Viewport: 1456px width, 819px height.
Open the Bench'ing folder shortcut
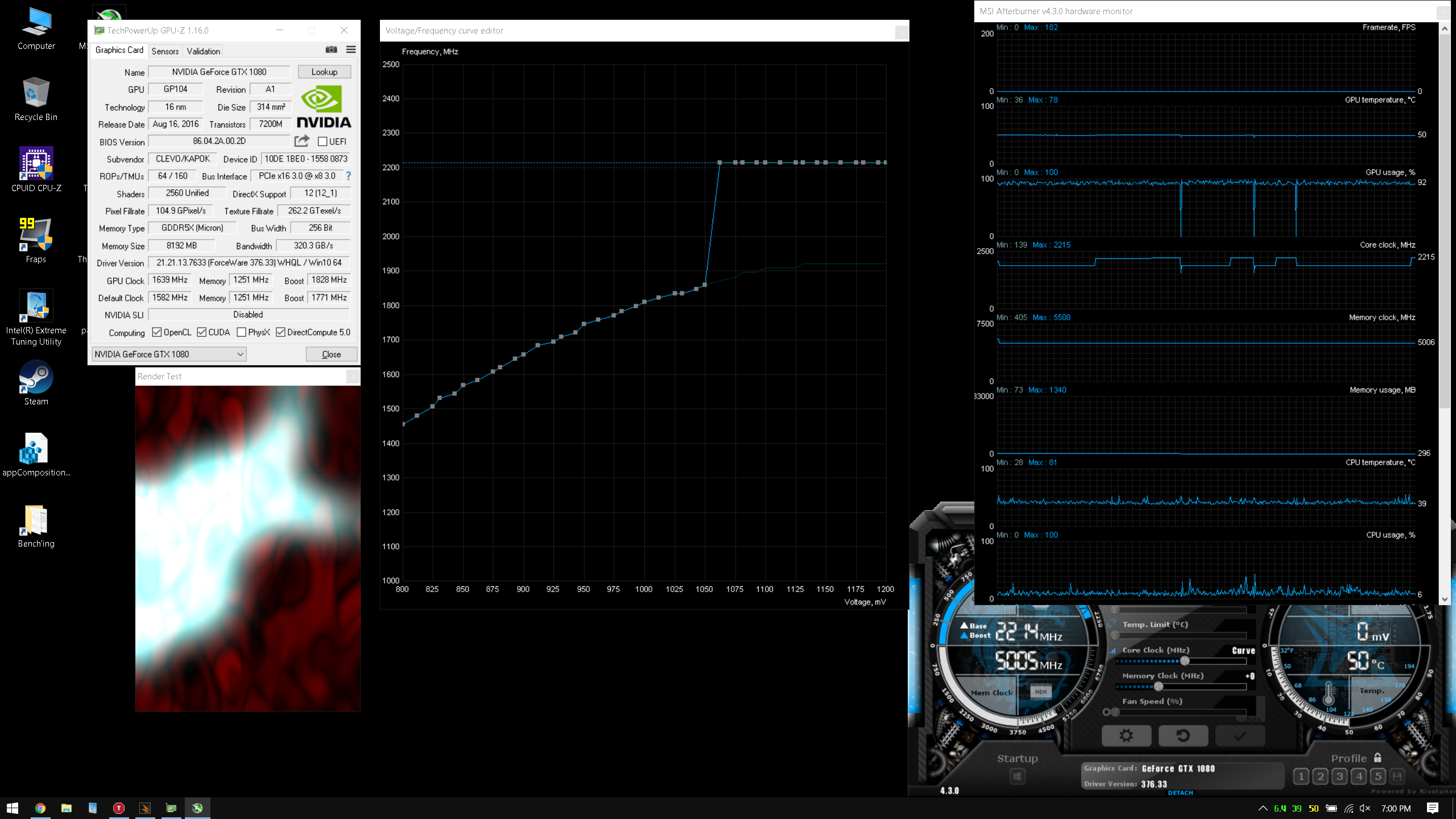[36, 526]
